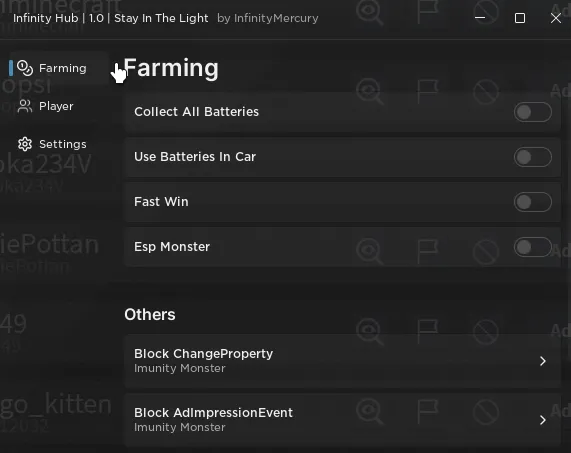
Task: Close the Infinity Hub window
Action: point(556,18)
